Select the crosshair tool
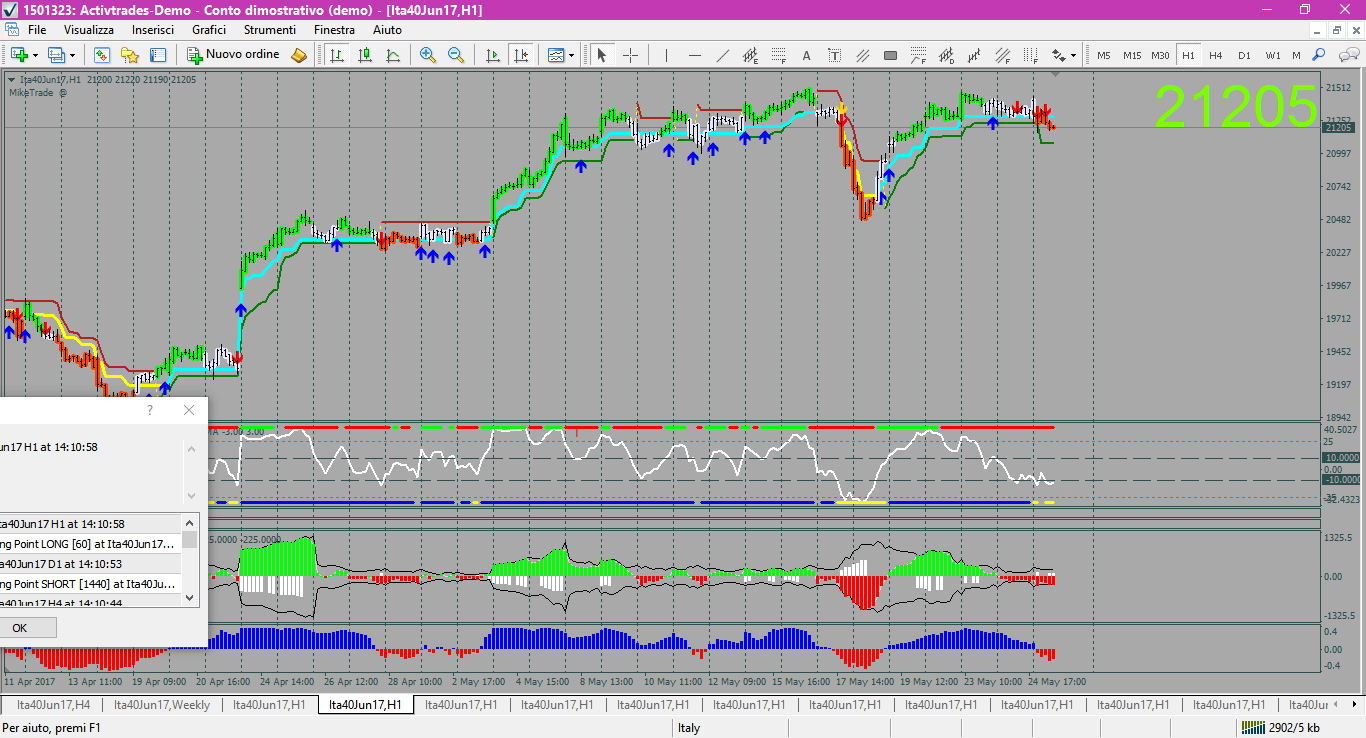The image size is (1366, 738). click(x=630, y=55)
